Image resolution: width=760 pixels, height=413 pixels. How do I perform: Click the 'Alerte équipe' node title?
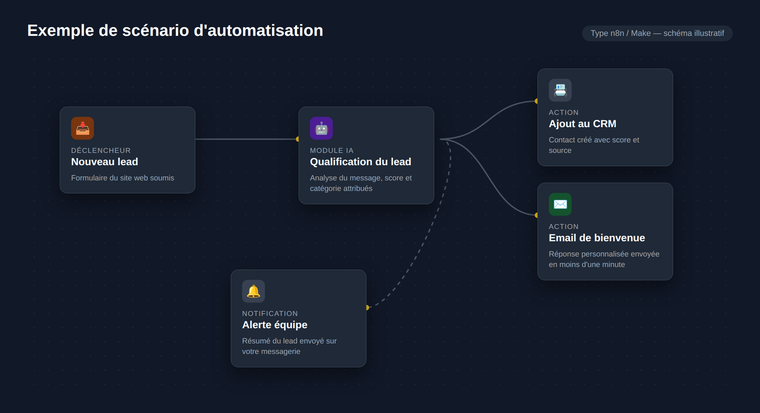coord(275,325)
